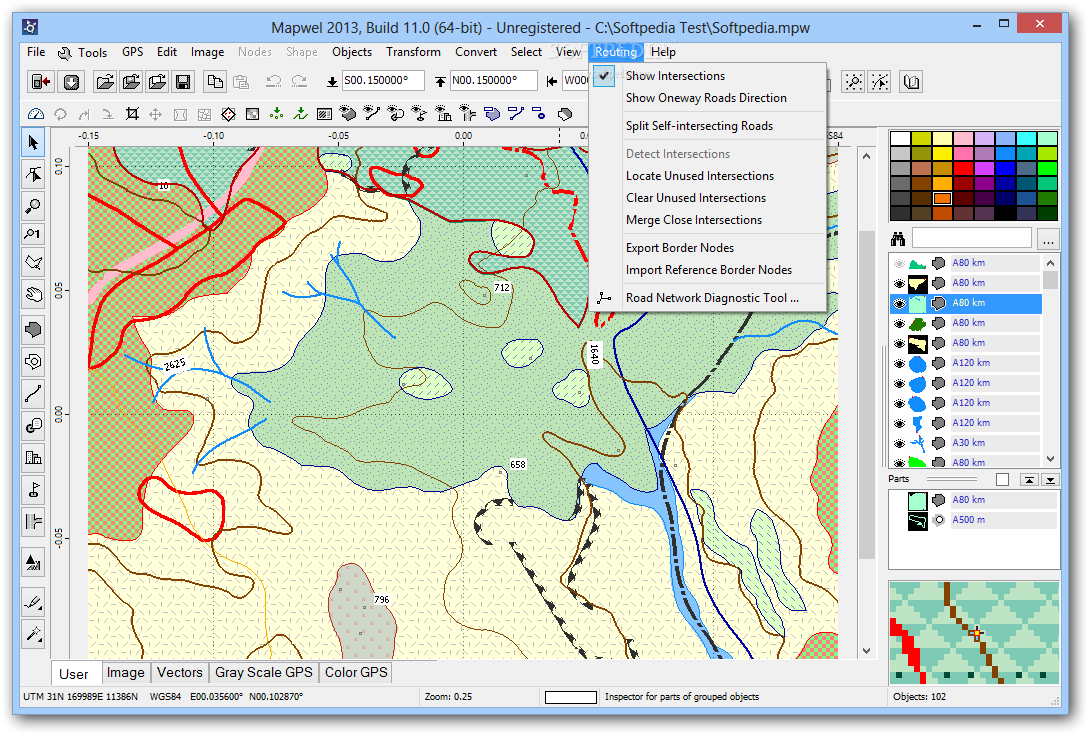Click Export Border Nodes entry
Viewport: 1089px width, 735px height.
coord(680,248)
